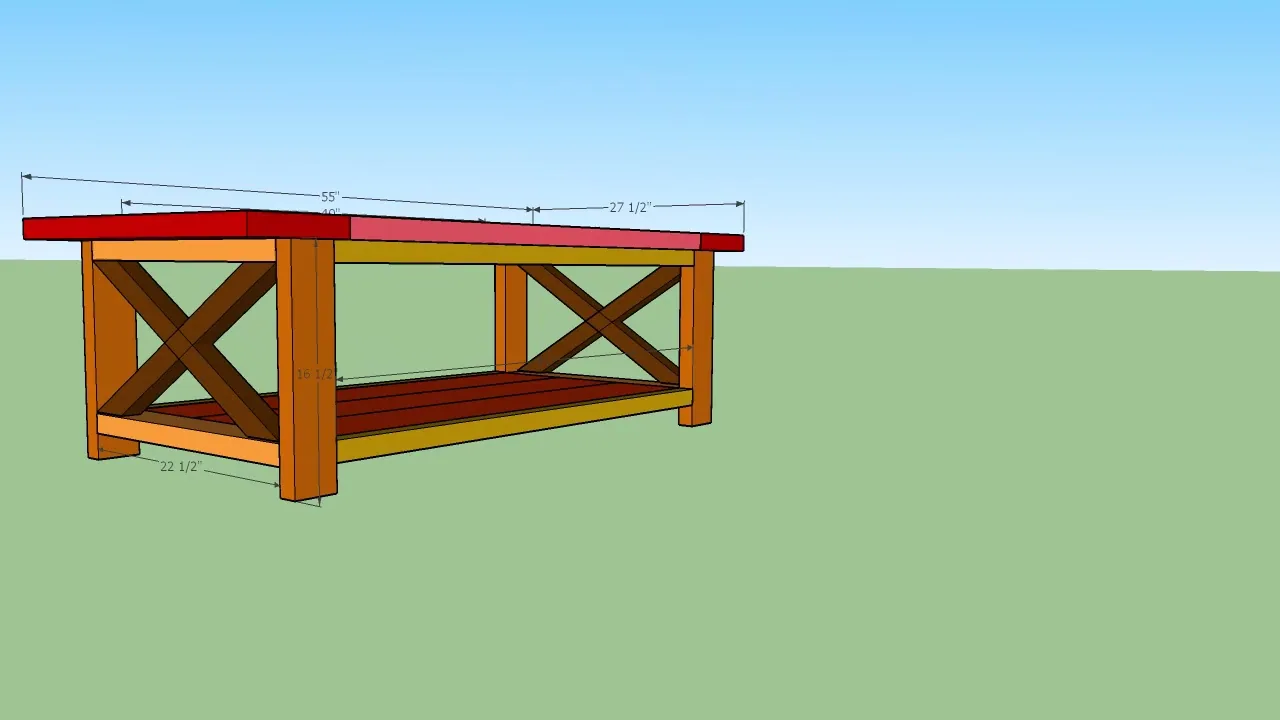Click the orange upper end apron
Image resolution: width=1280 pixels, height=720 pixels.
click(184, 250)
